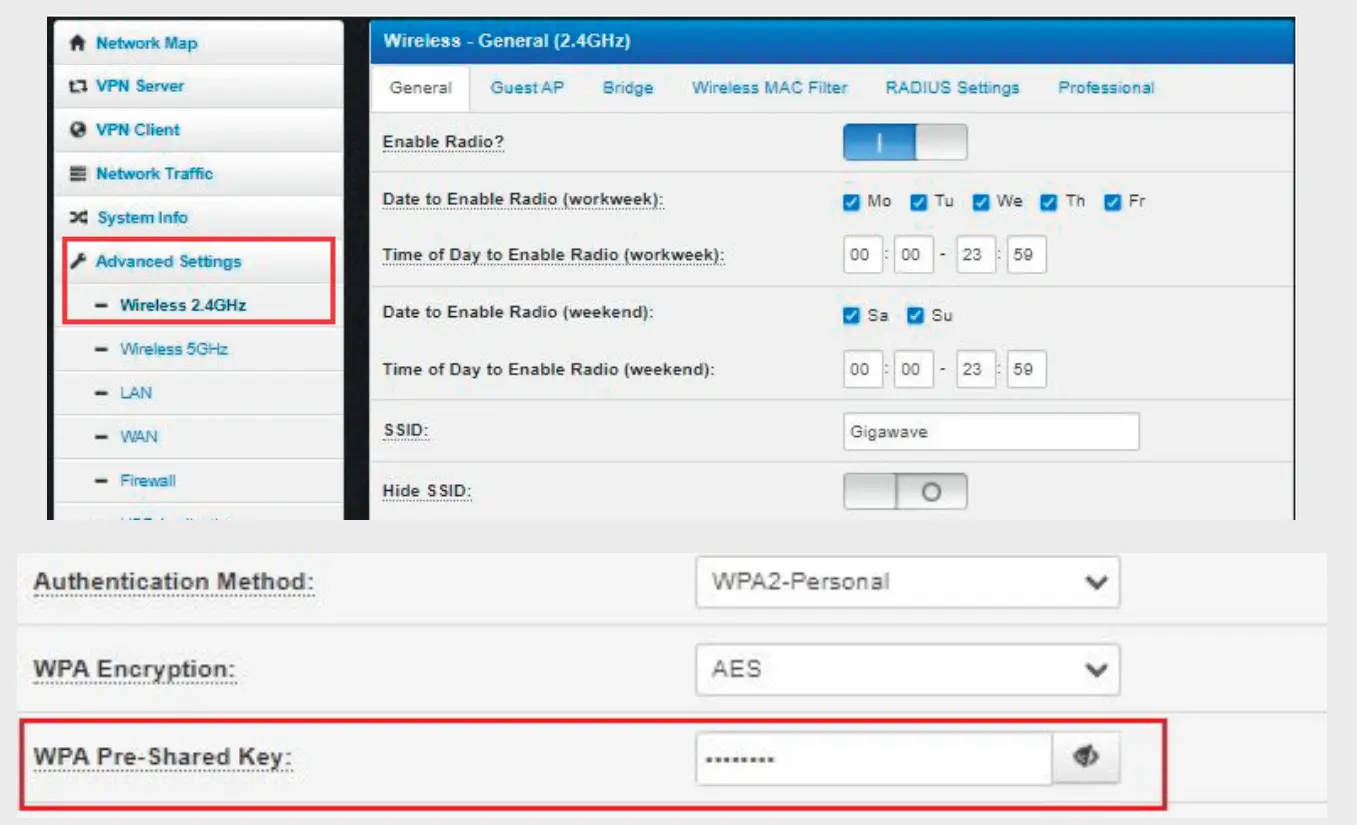Expand Advanced Settings in the sidebar
This screenshot has height=825, width=1357.
tap(198, 261)
